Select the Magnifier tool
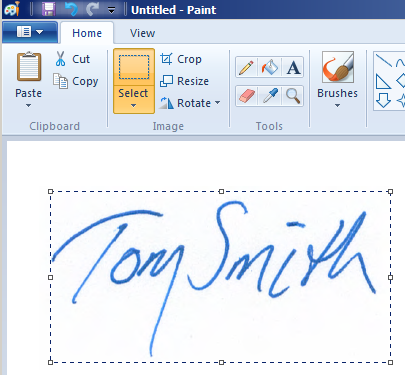The image size is (405, 375). tap(293, 96)
